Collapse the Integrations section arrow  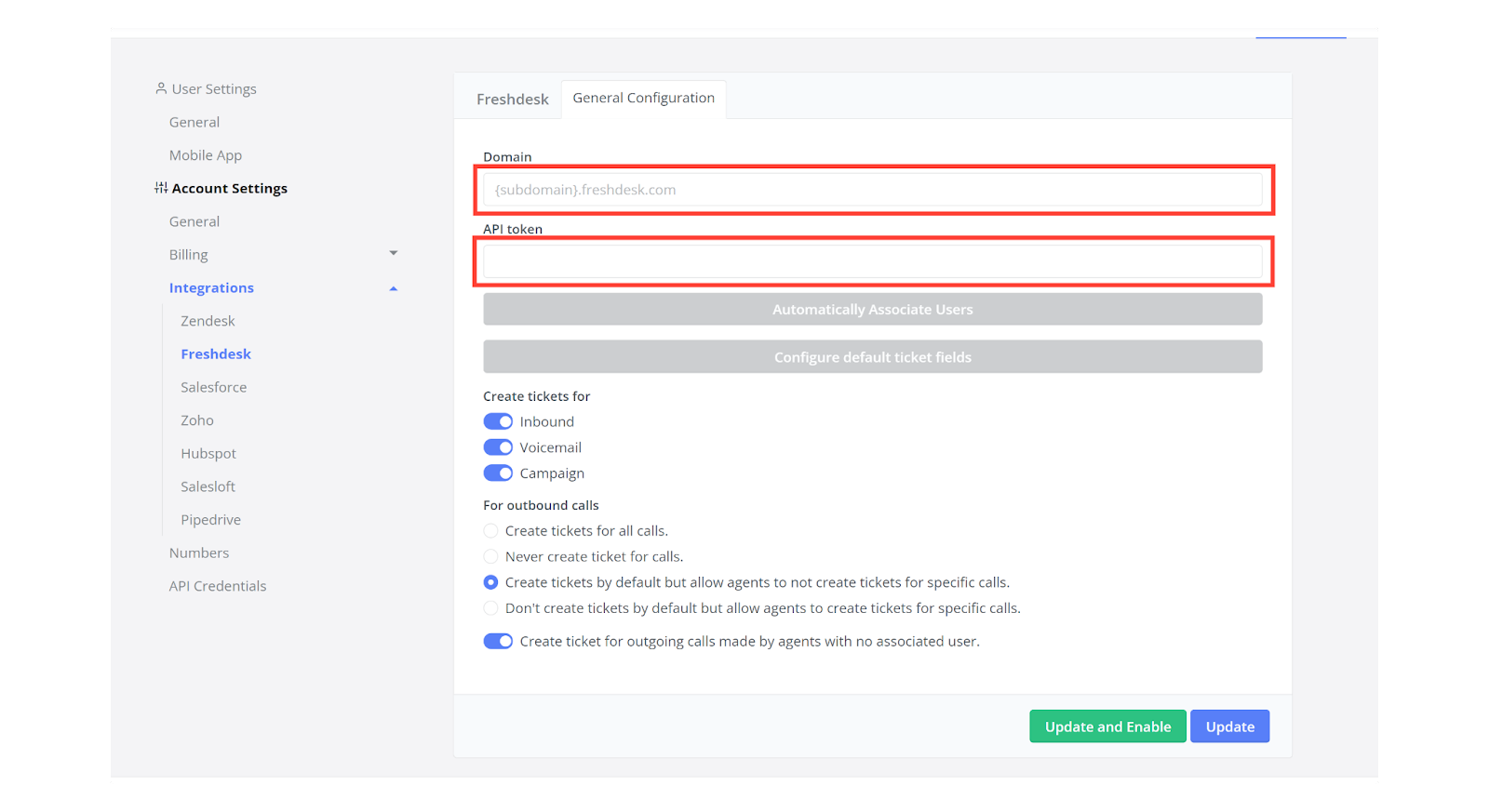coord(393,288)
